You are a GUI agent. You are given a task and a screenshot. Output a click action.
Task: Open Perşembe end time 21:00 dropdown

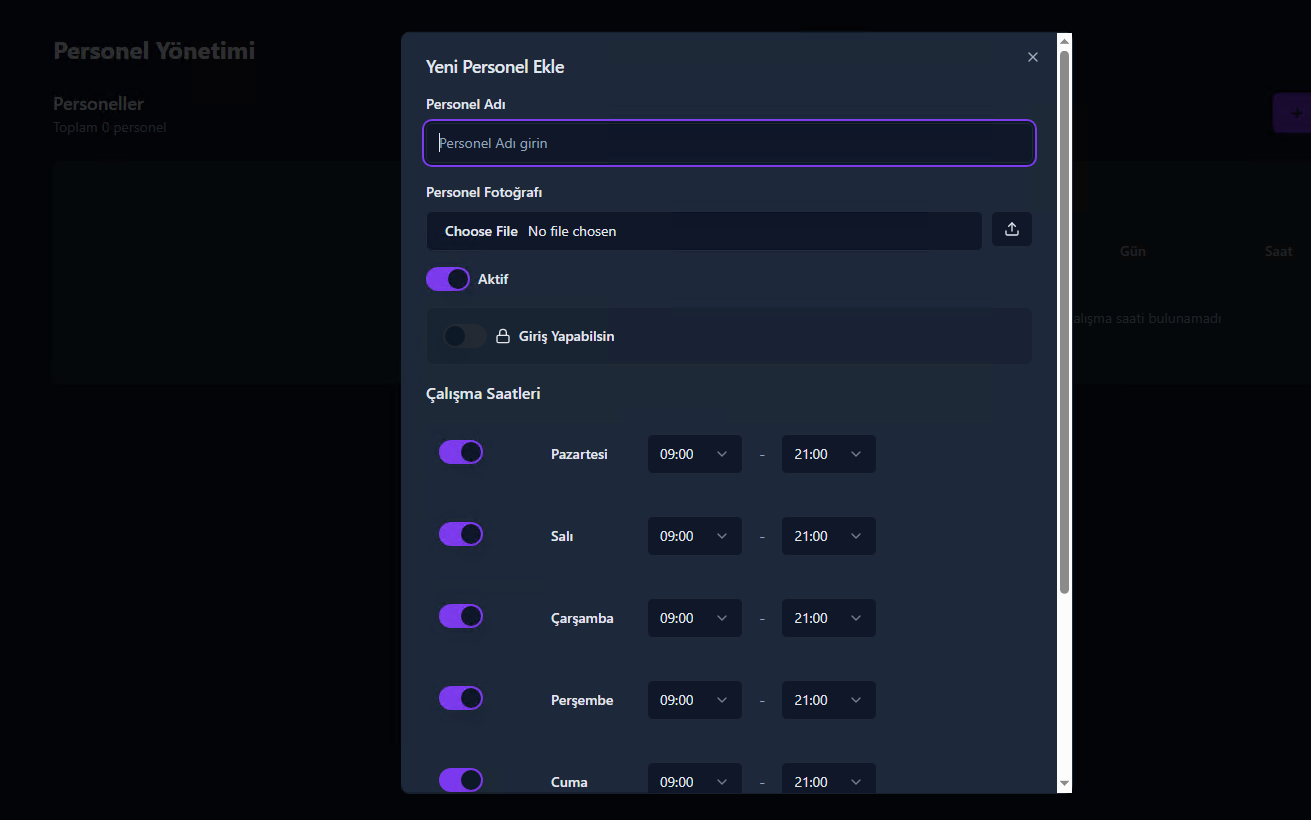pos(829,700)
